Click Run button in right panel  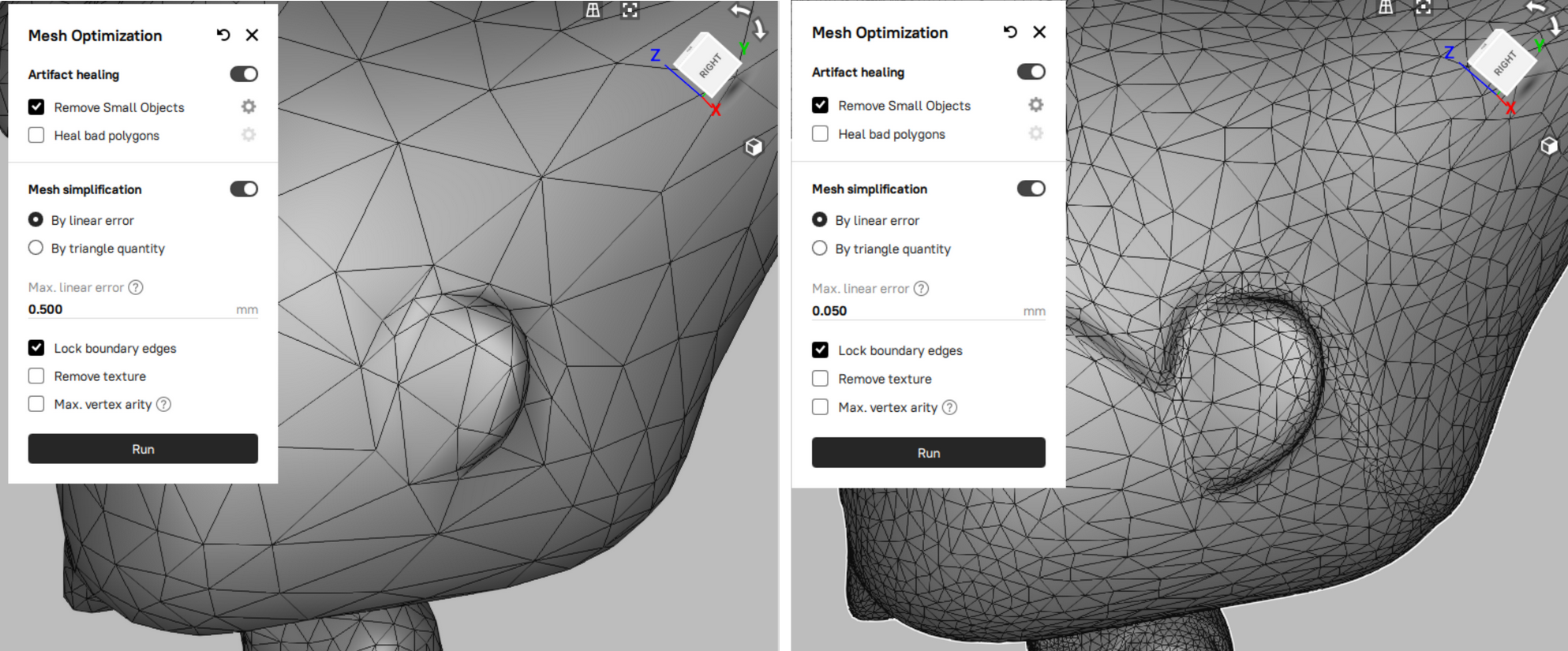tap(929, 452)
